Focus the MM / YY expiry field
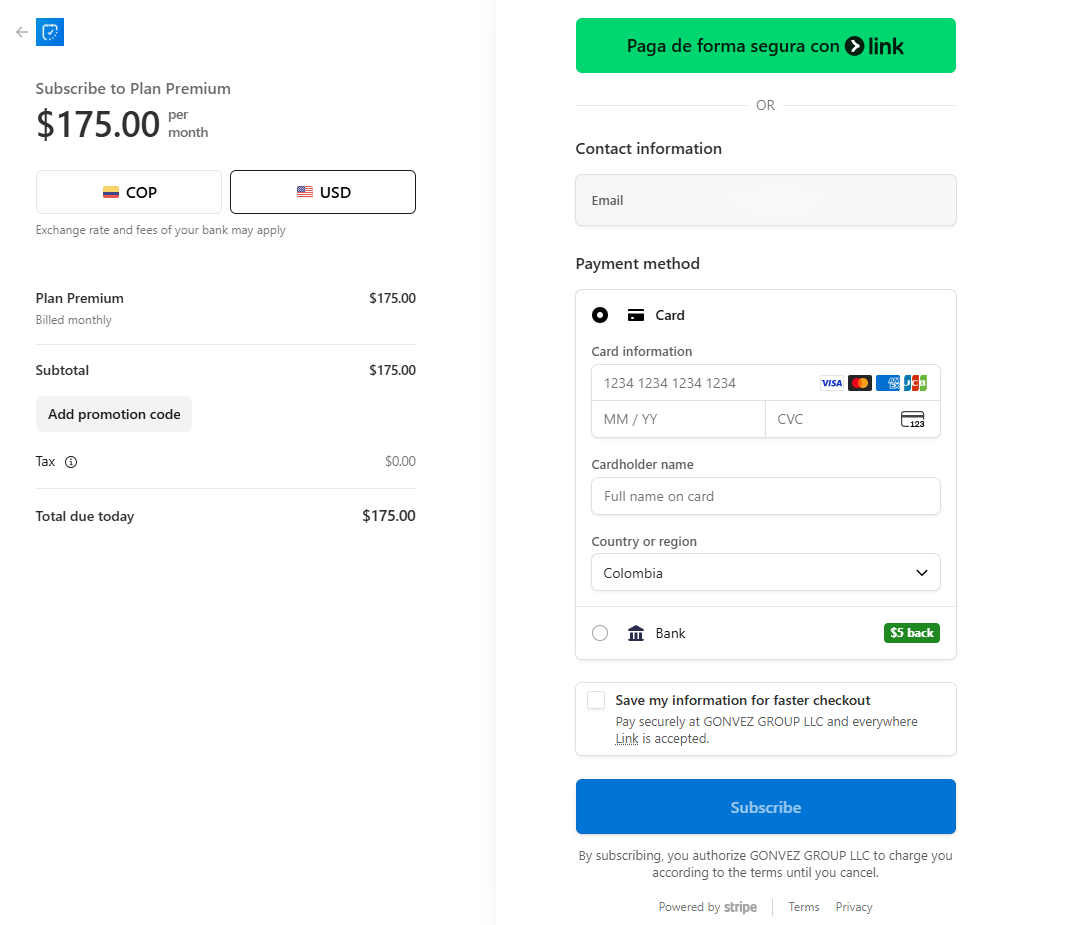Viewport: 1077px width, 925px height. coord(678,419)
